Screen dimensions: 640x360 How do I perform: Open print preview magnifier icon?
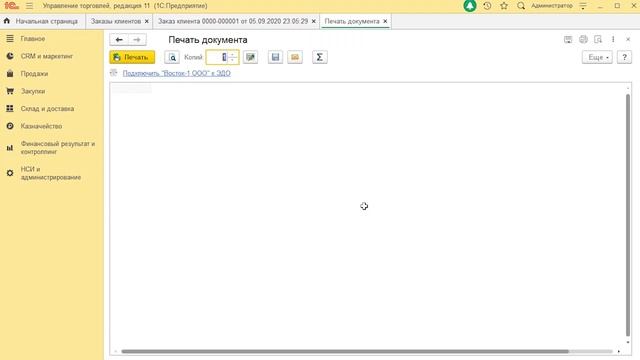(x=172, y=57)
